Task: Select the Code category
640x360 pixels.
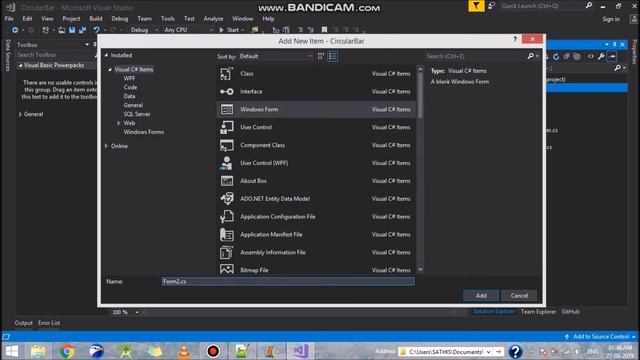Action: point(130,87)
